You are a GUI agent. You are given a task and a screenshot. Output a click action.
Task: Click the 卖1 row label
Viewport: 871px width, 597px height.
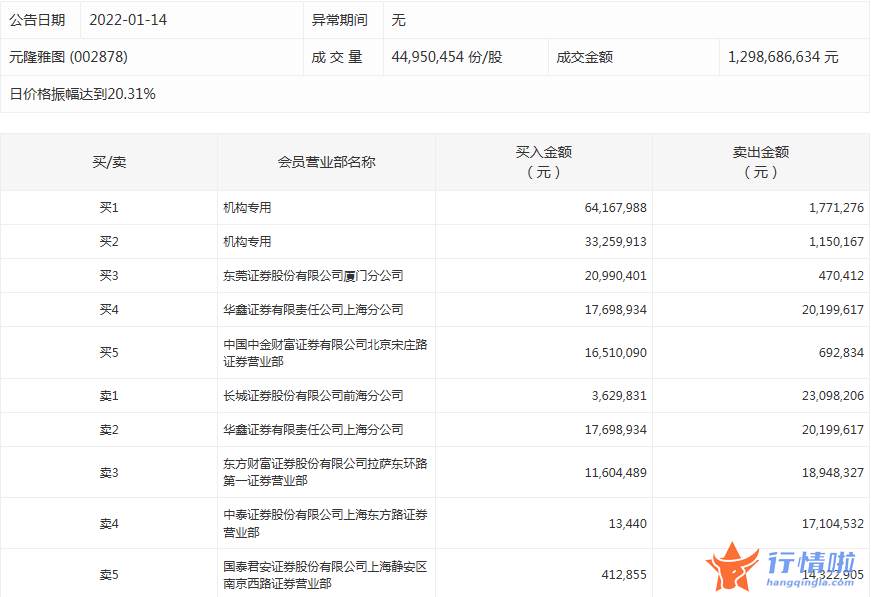click(109, 395)
